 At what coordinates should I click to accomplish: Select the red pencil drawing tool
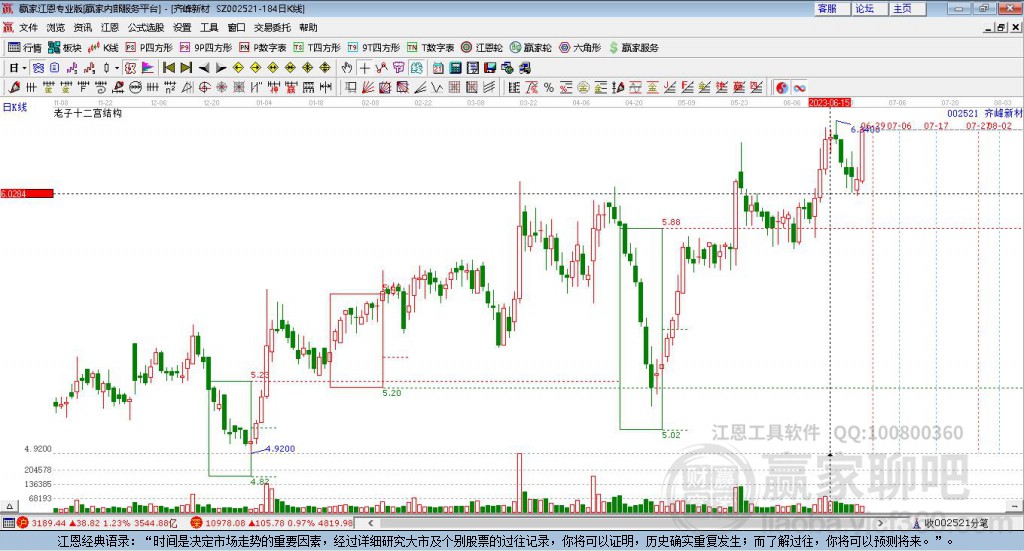(x=14, y=87)
